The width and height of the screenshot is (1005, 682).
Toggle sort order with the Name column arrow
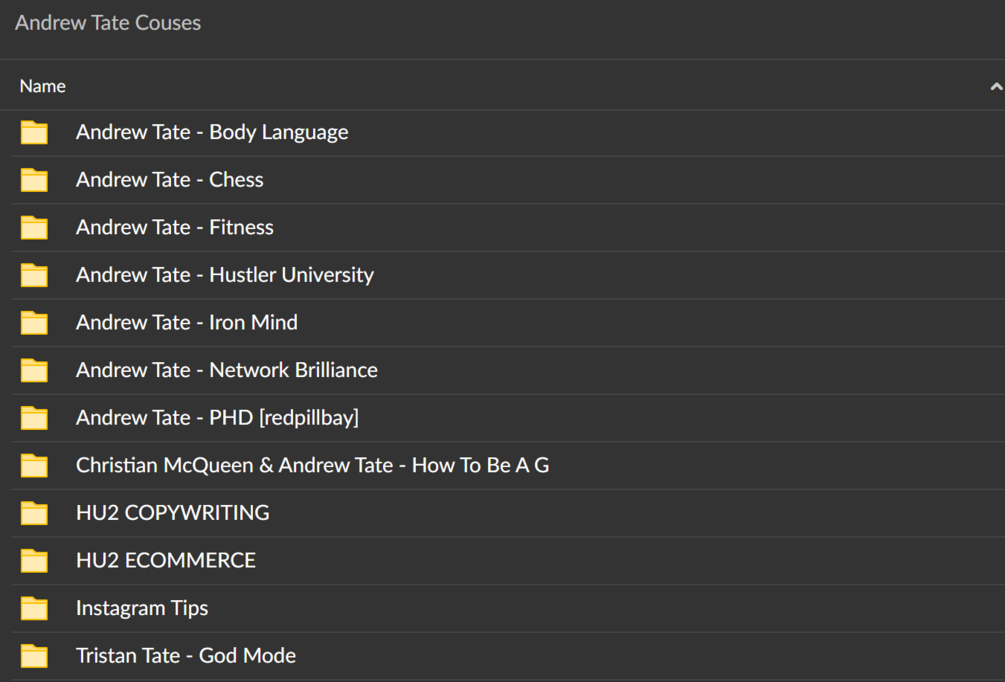[x=995, y=87]
